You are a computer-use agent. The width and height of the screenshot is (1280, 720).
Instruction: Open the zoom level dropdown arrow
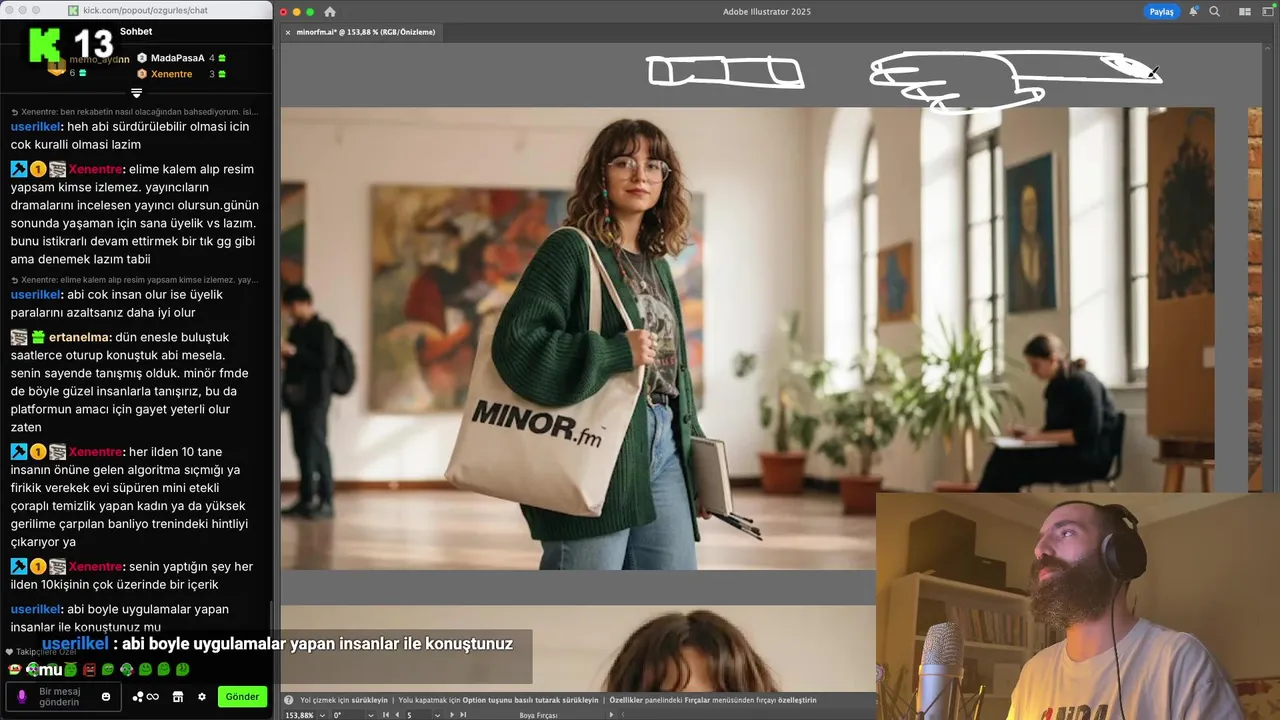tap(322, 715)
